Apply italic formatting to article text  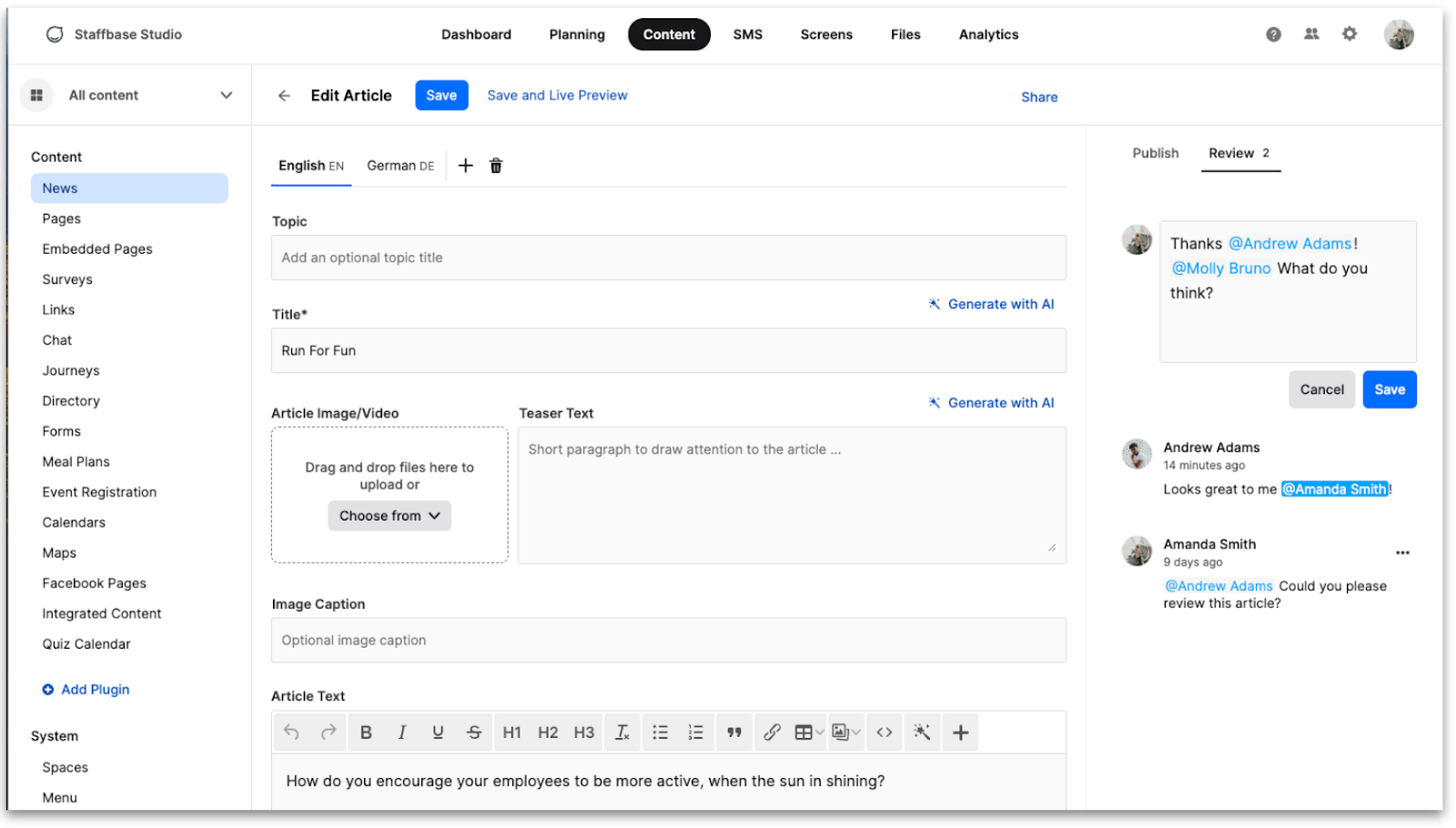point(401,732)
